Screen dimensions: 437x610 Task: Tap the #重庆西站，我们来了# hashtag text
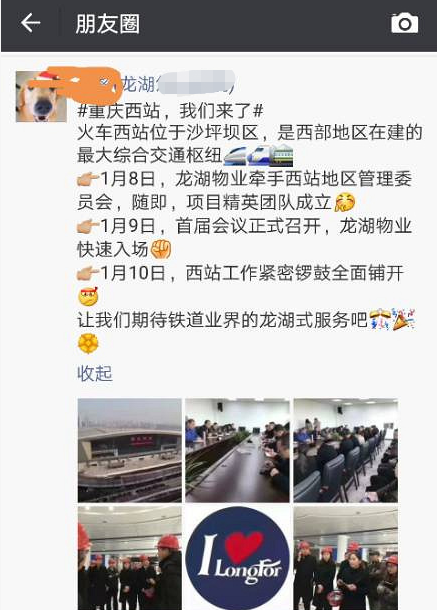pos(170,110)
